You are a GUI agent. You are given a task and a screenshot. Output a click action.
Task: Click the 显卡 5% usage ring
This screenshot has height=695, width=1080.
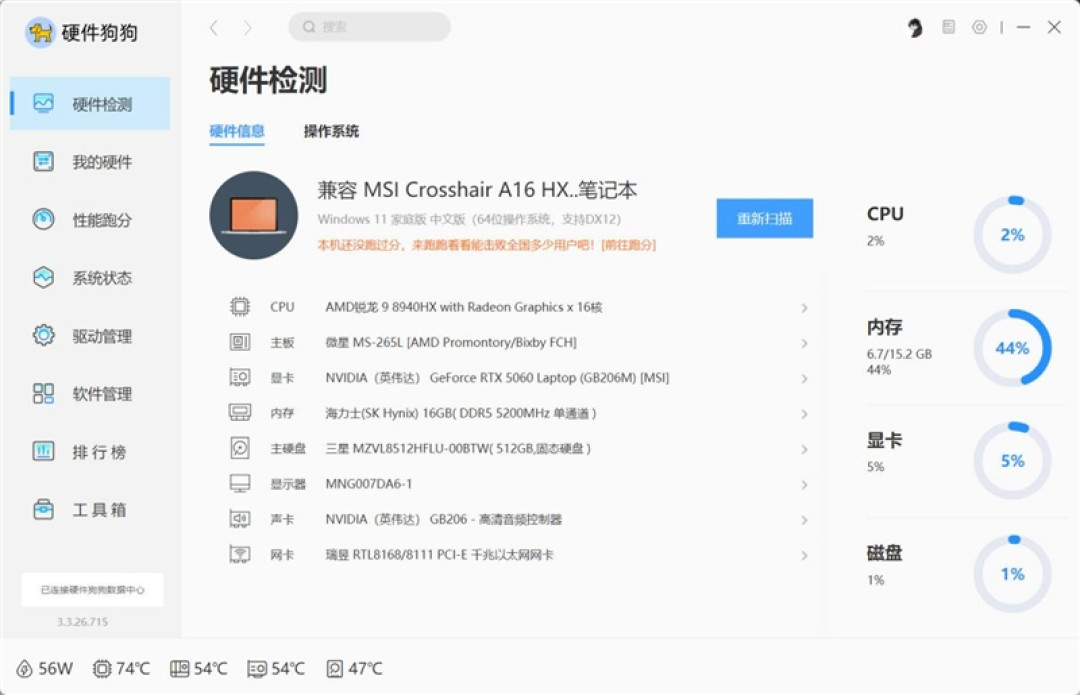(1012, 461)
